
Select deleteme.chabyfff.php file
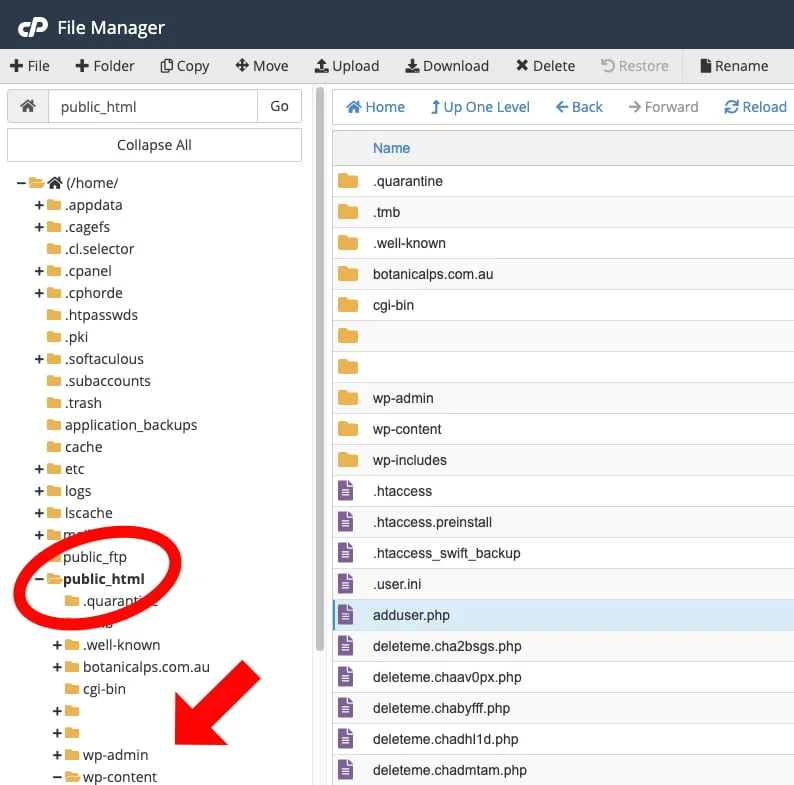point(442,708)
